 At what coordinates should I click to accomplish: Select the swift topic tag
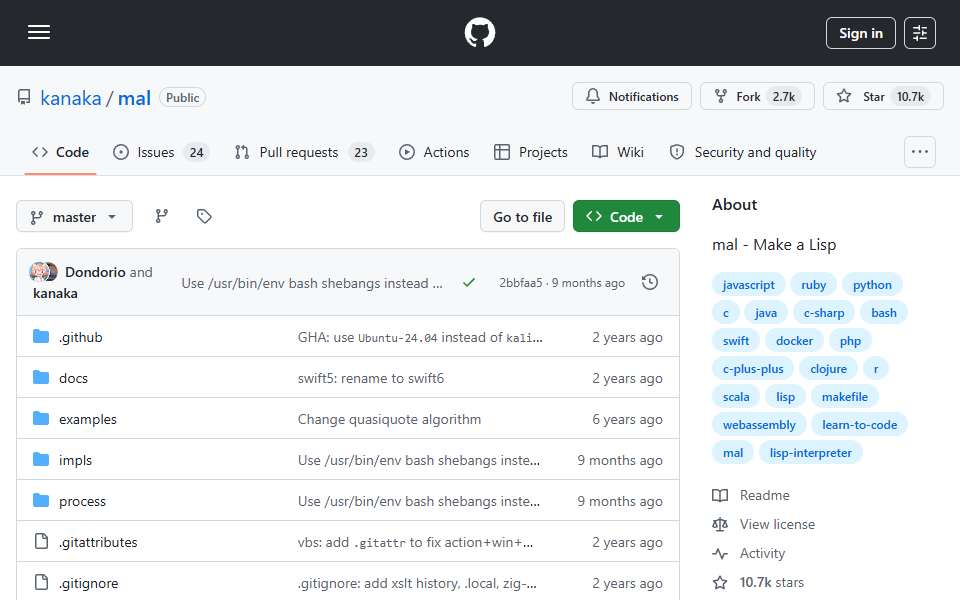click(735, 341)
